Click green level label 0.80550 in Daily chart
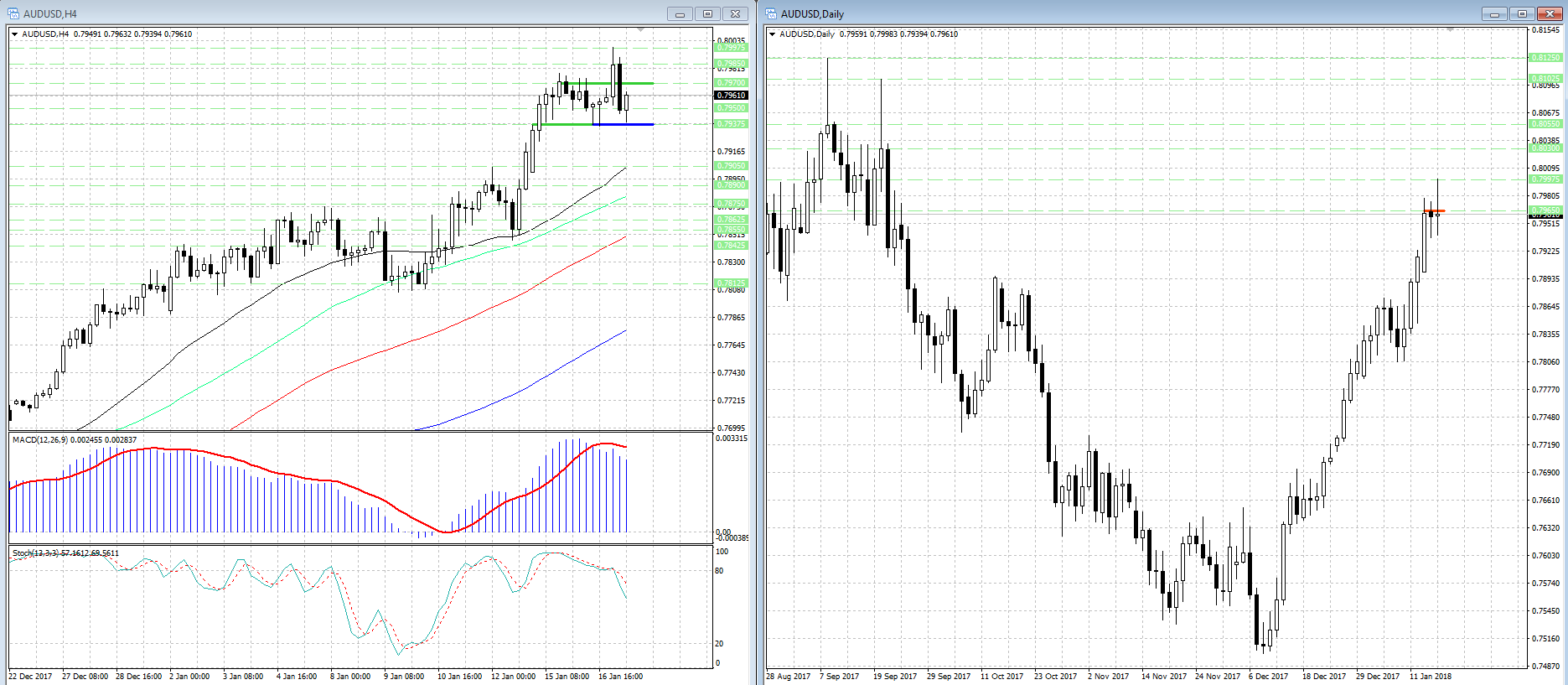The height and width of the screenshot is (685, 1568). pyautogui.click(x=1546, y=124)
